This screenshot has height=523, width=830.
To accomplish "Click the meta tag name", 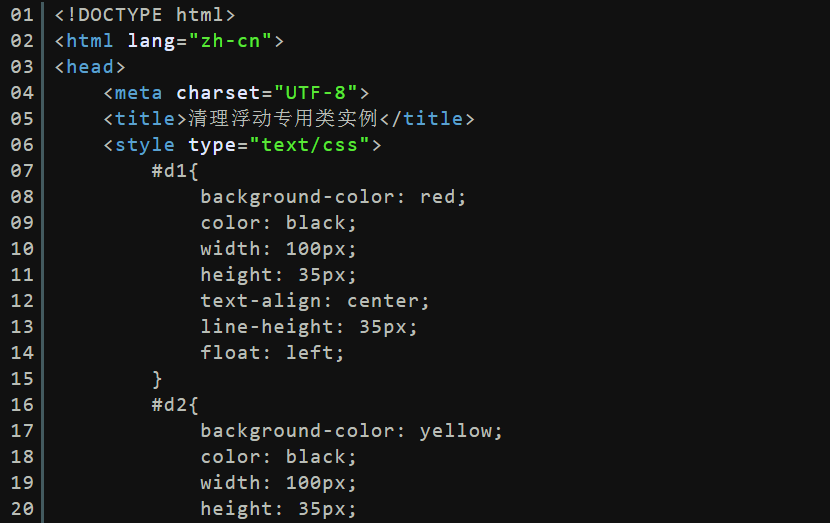I will (138, 93).
